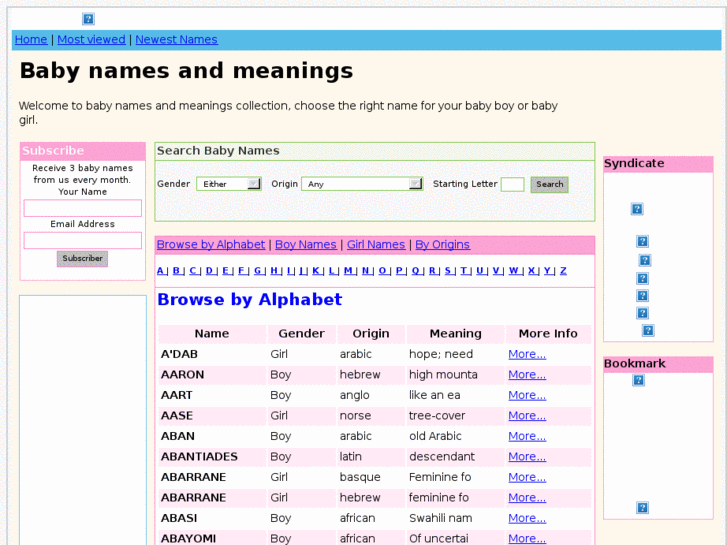Image resolution: width=727 pixels, height=545 pixels.
Task: Browse names starting with letter Y
Action: point(547,270)
